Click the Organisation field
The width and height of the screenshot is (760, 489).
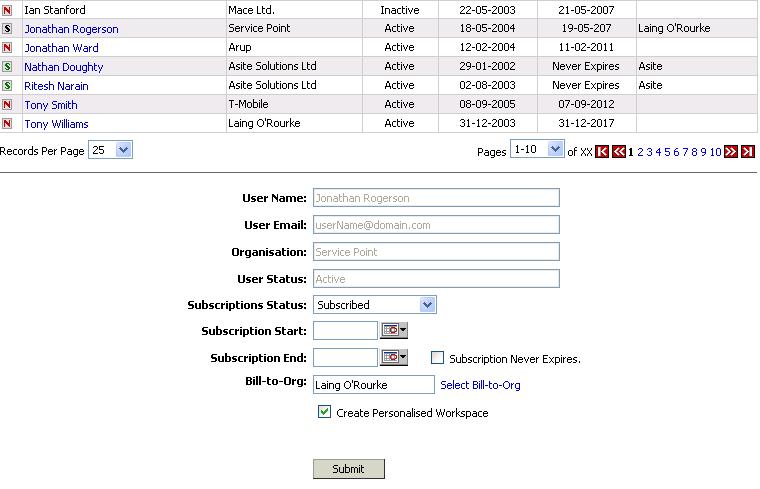pos(436,252)
